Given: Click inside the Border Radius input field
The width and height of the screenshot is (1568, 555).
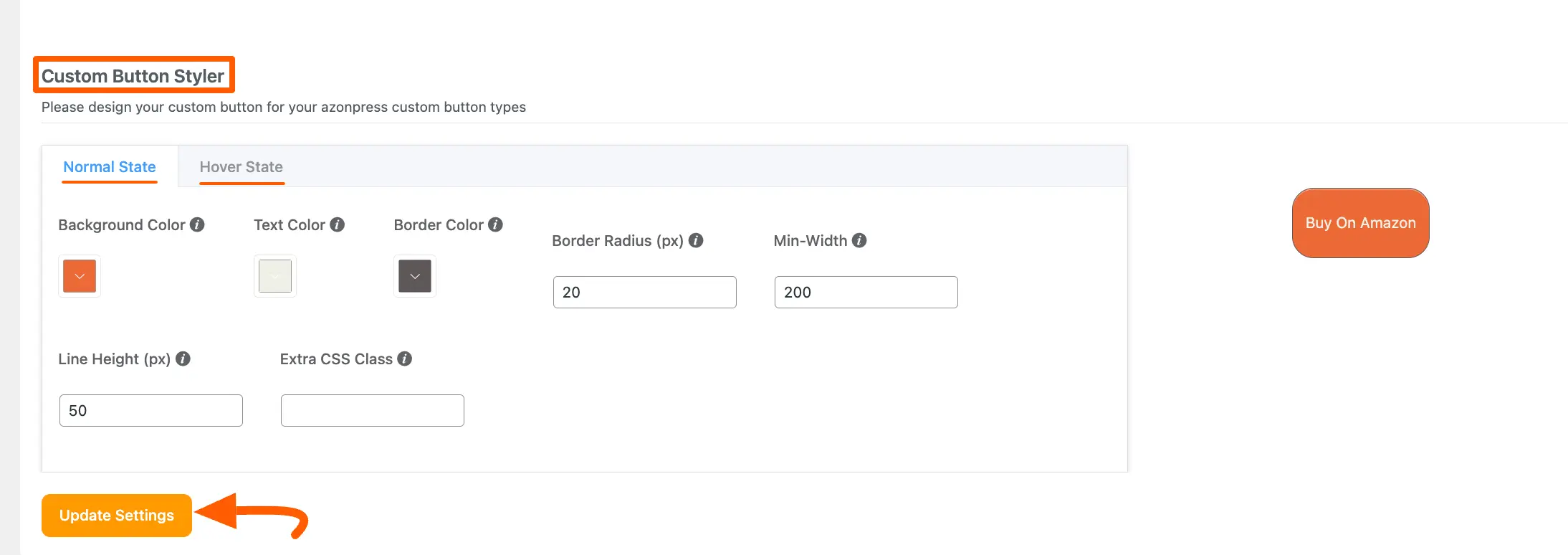Looking at the screenshot, I should tap(644, 292).
